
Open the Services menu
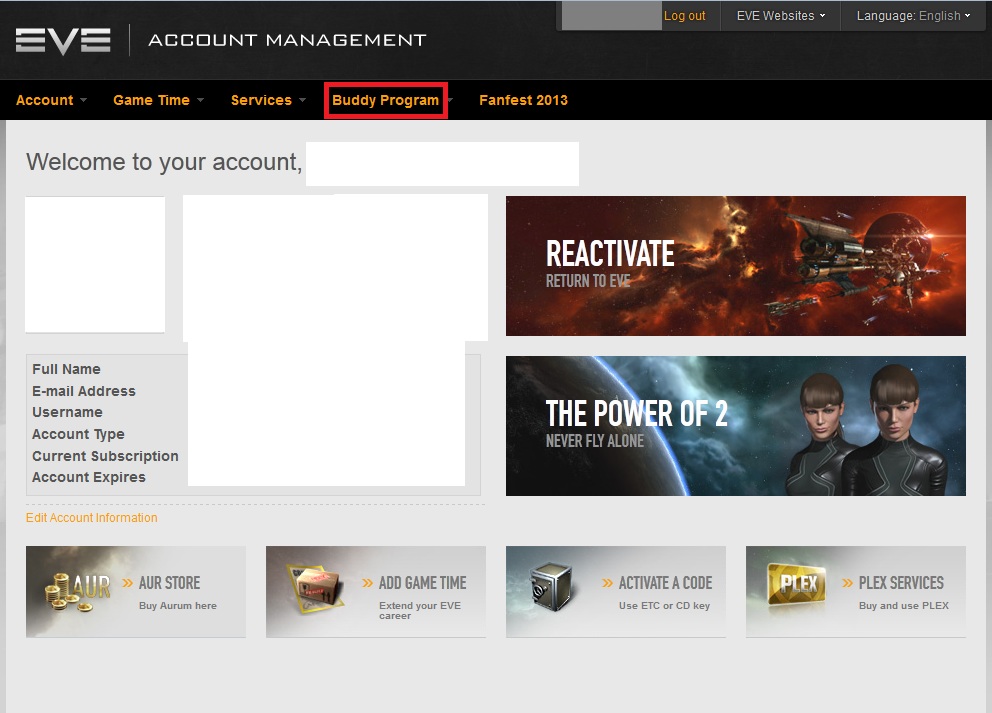click(261, 100)
